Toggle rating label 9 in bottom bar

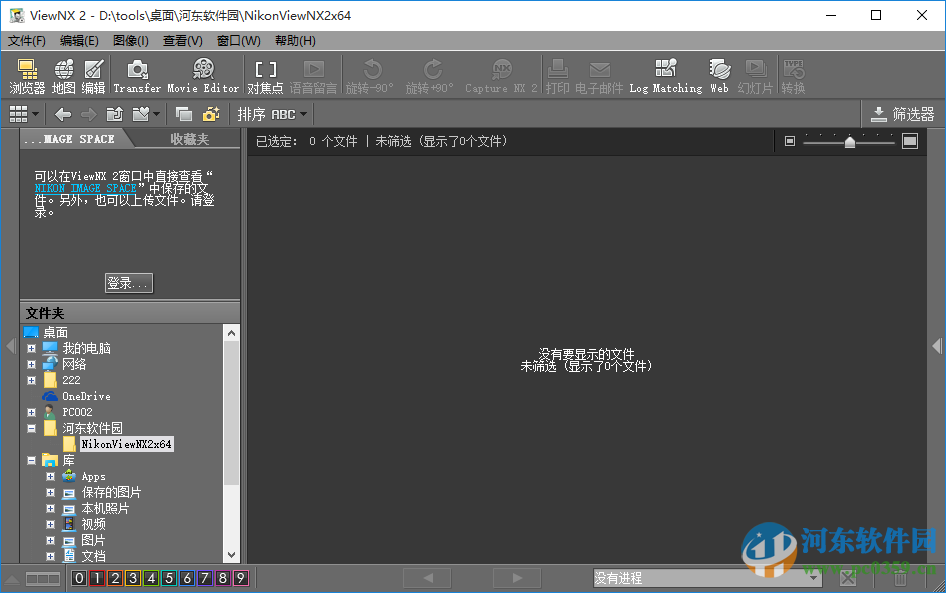coord(241,577)
